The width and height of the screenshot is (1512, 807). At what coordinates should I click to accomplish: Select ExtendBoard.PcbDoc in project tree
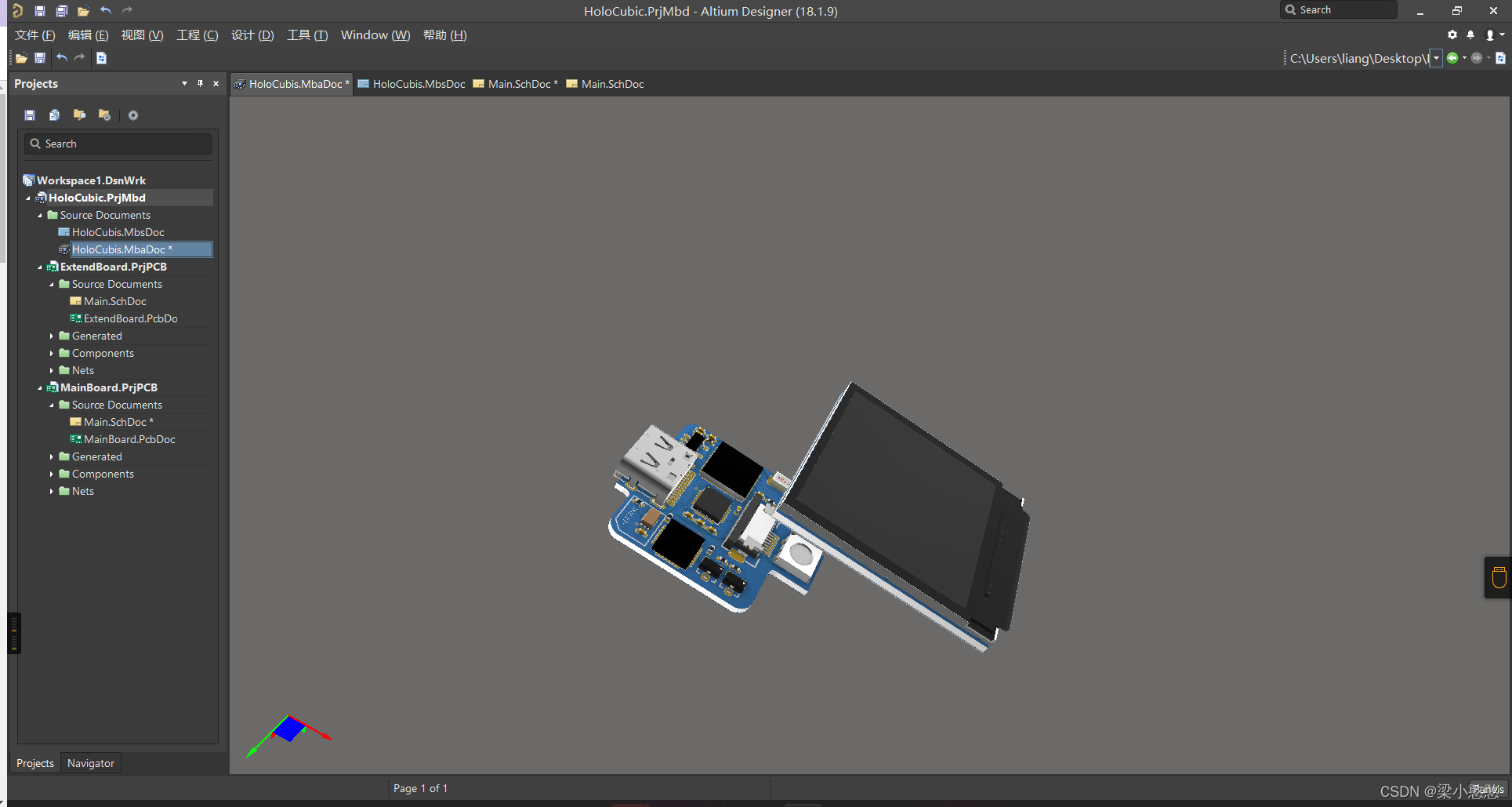point(130,319)
